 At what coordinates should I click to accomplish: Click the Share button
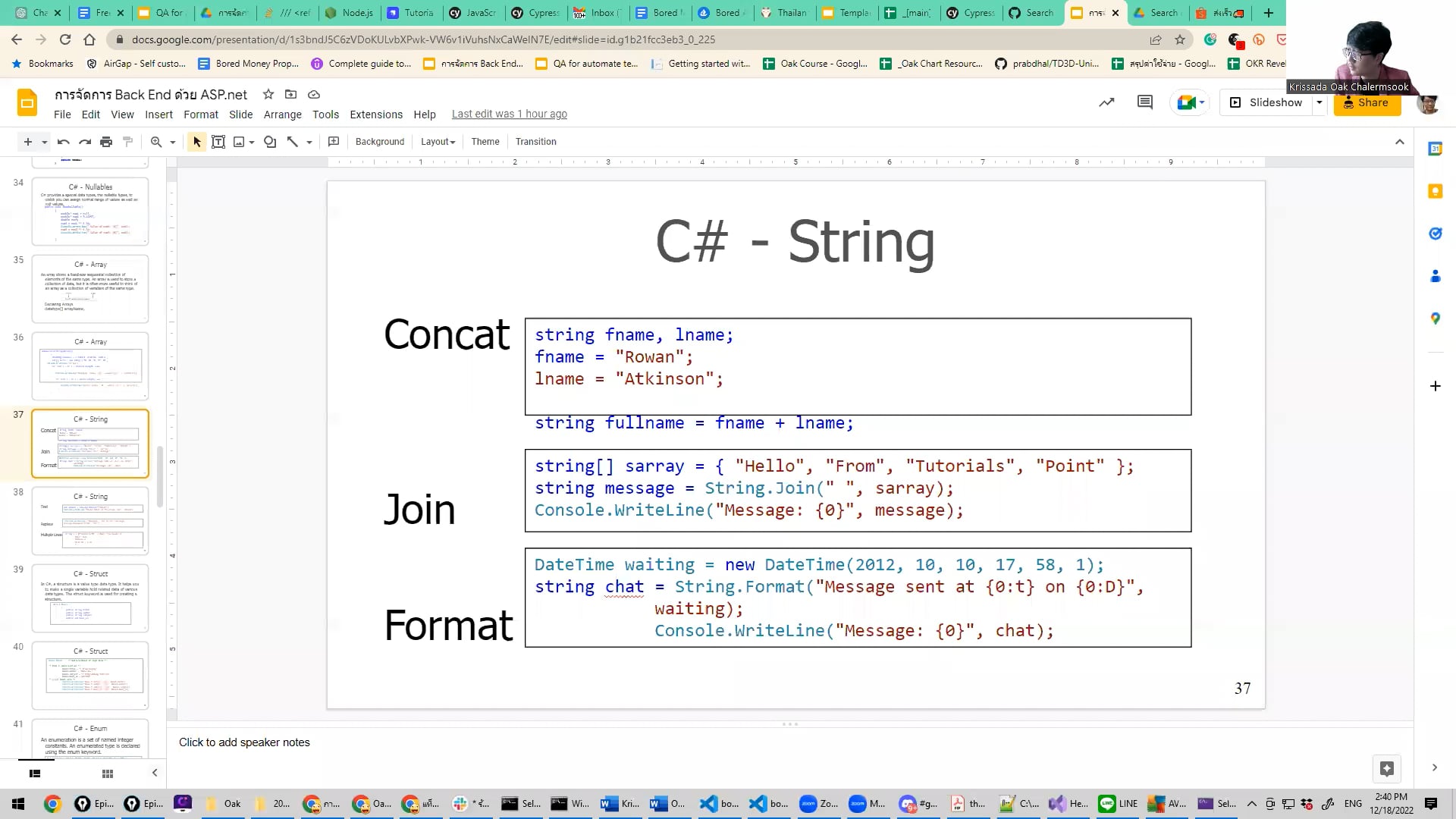click(1367, 102)
